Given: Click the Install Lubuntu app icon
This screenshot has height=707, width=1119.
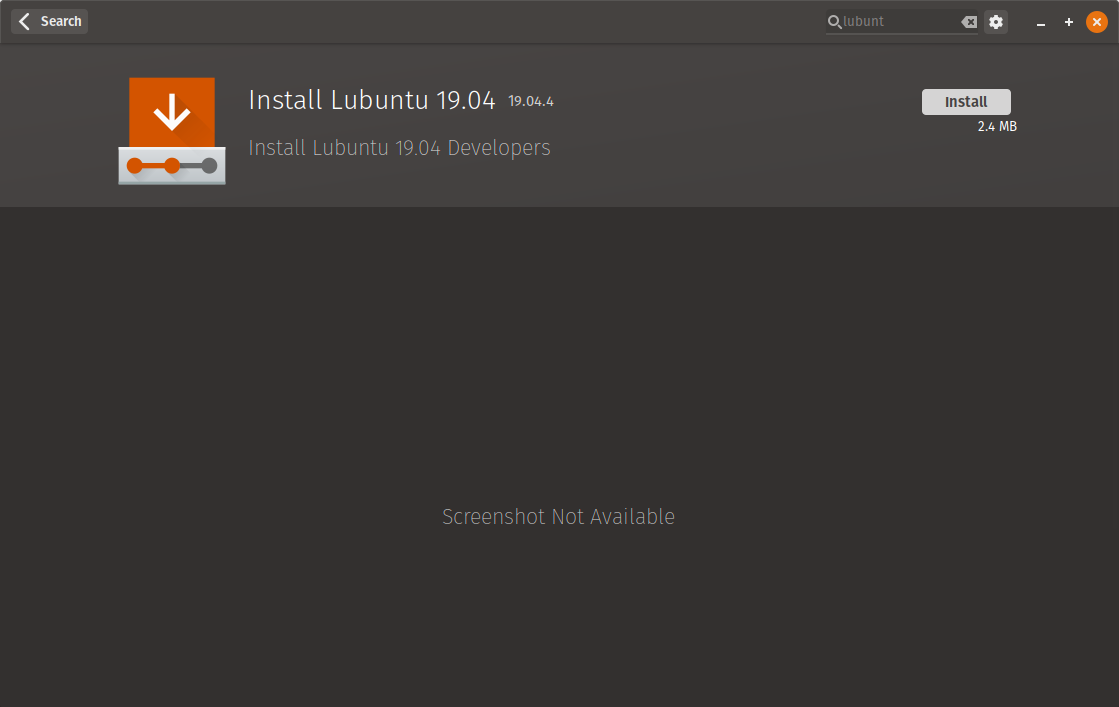Looking at the screenshot, I should [172, 131].
